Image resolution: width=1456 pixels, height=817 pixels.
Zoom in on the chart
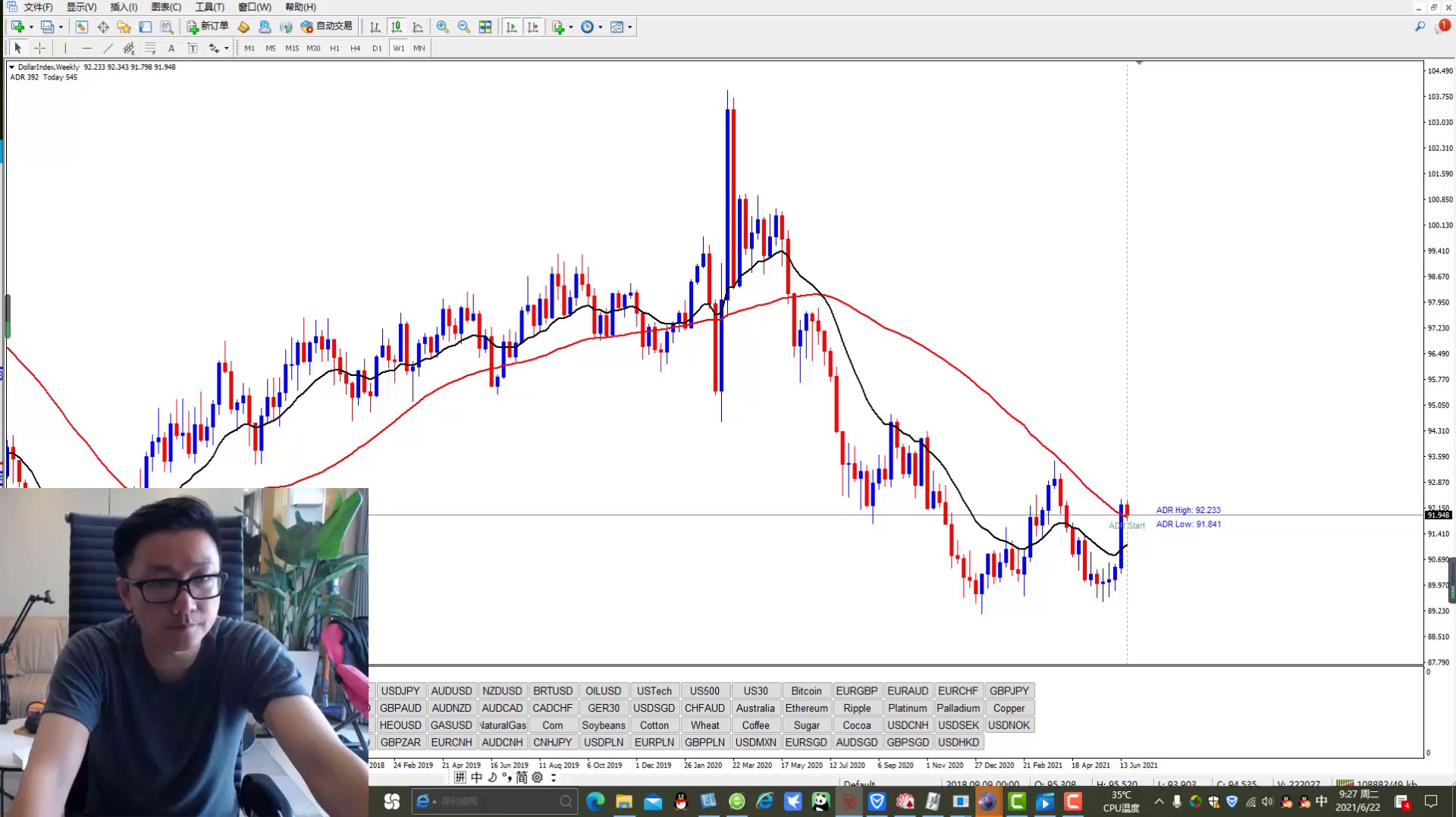[x=443, y=27]
